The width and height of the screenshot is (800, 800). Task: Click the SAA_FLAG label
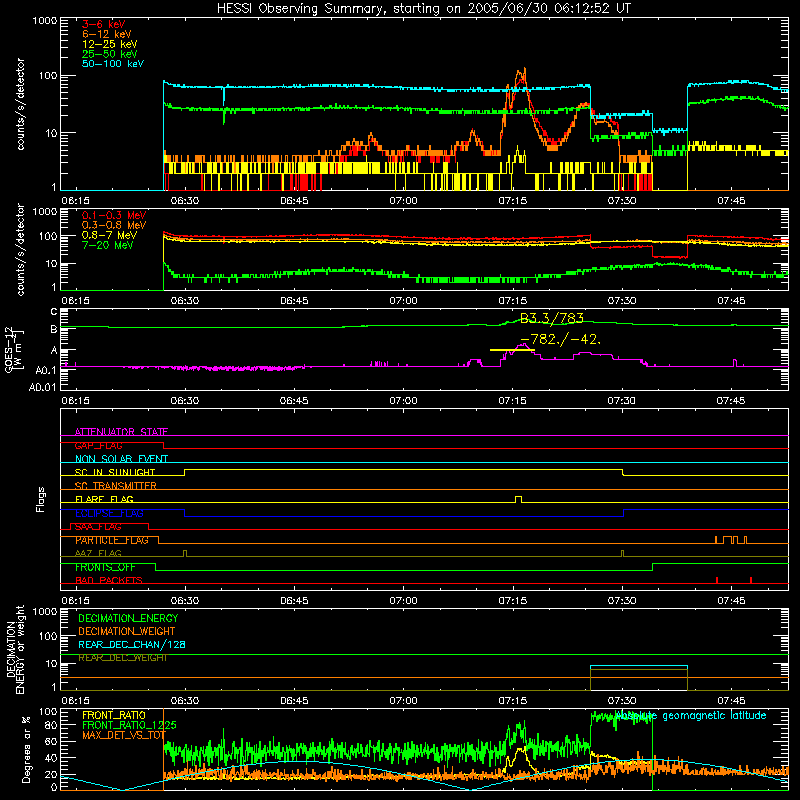pyautogui.click(x=98, y=527)
